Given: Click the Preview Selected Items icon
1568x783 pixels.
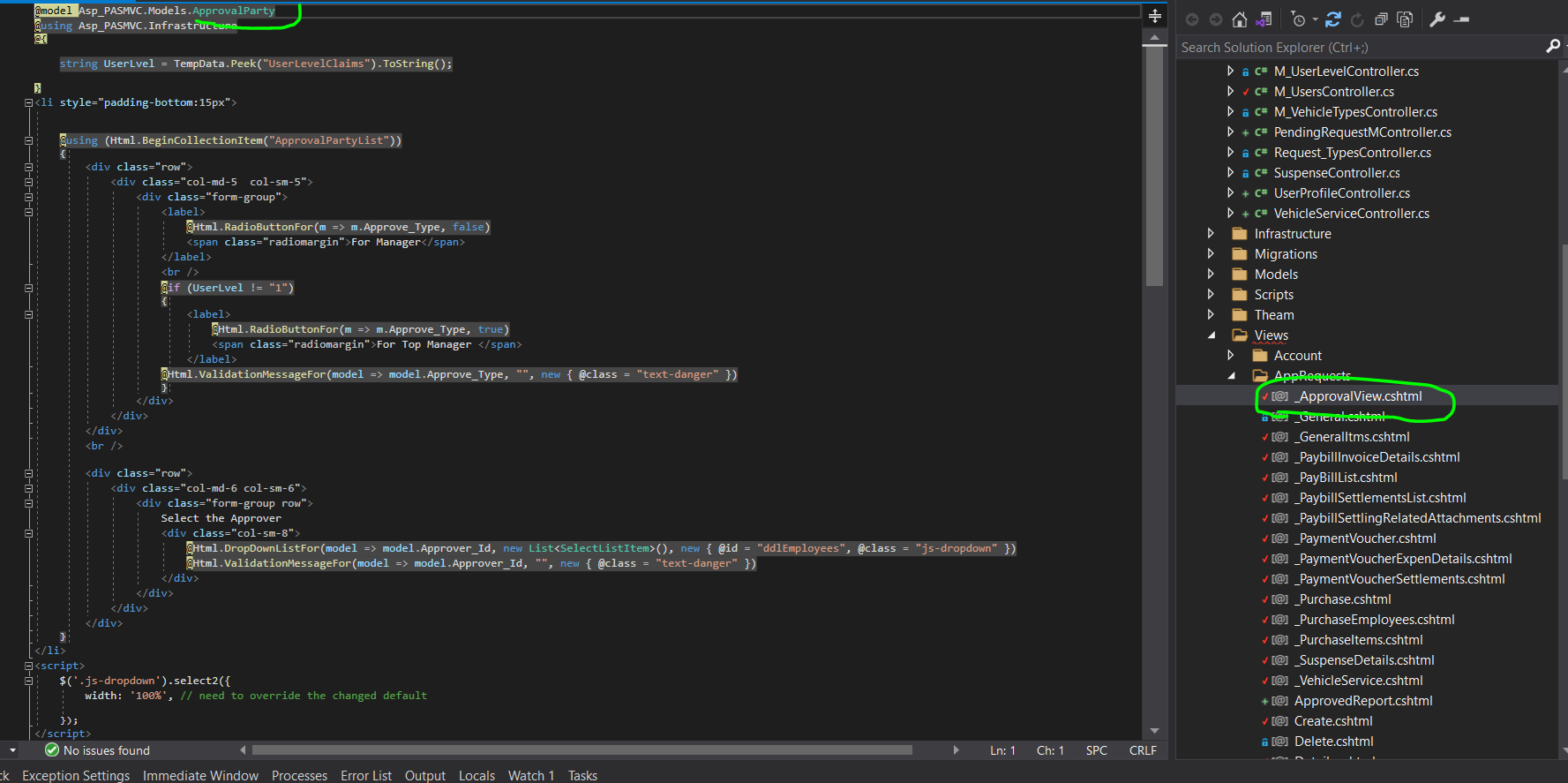Looking at the screenshot, I should coord(1462,19).
